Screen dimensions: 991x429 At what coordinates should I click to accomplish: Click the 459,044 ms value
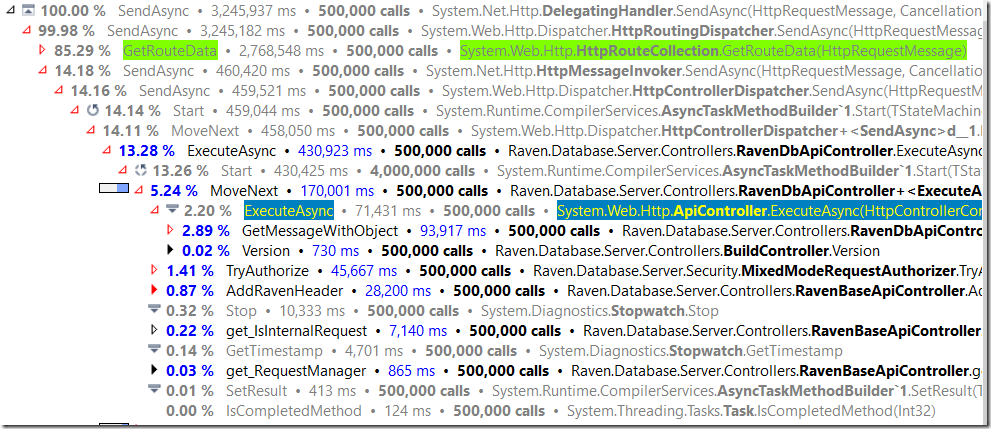263,111
